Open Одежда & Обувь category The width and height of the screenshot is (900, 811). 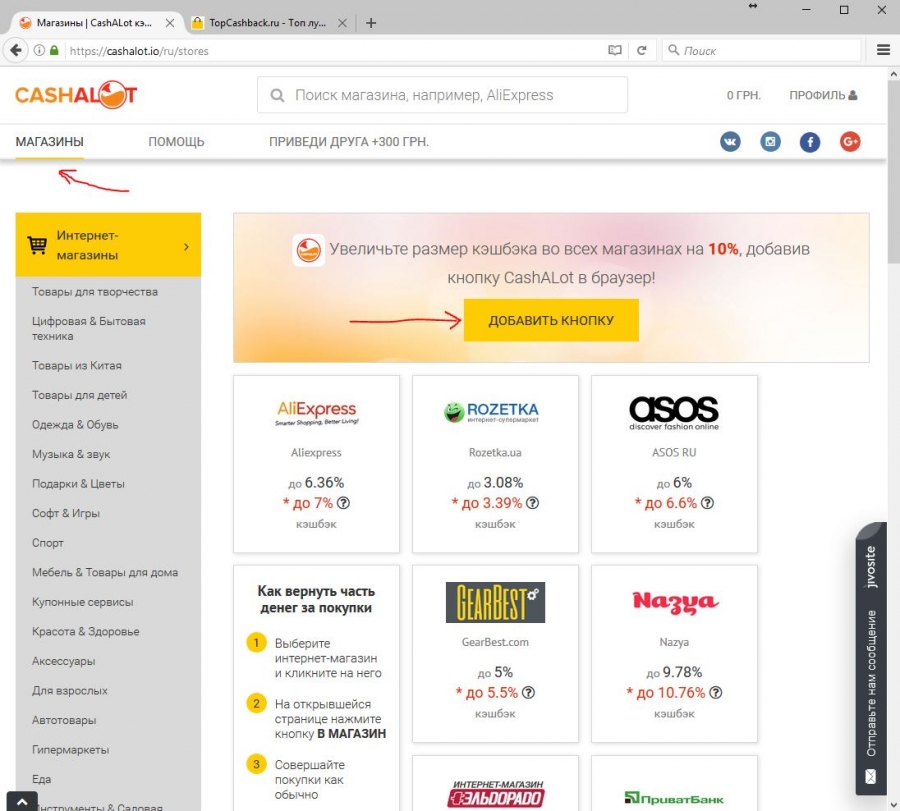(x=75, y=425)
